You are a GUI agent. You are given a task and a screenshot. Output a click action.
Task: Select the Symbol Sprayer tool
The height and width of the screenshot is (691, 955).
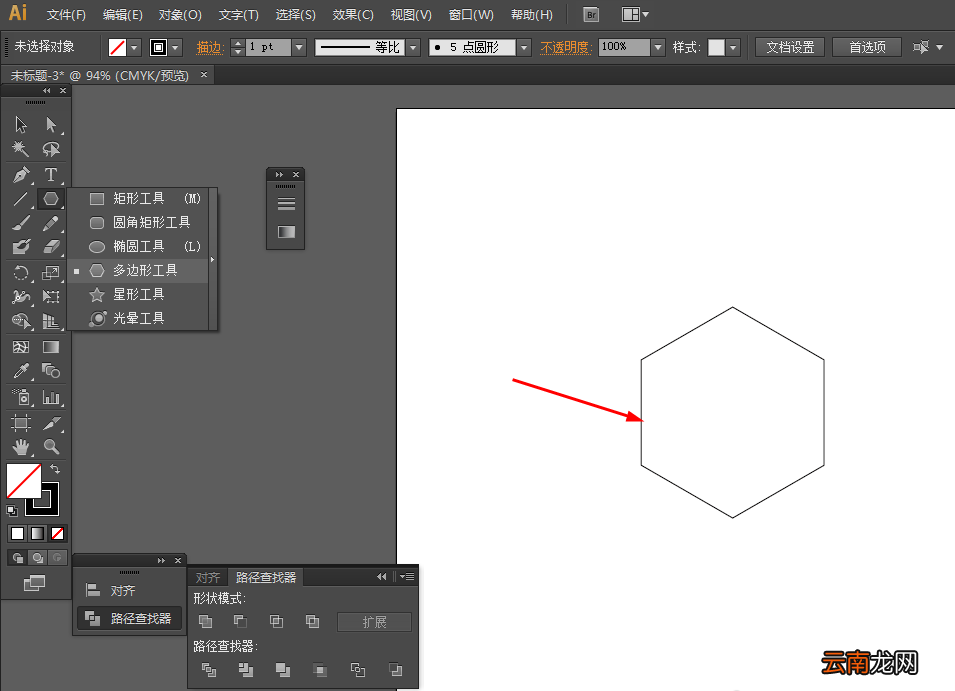[21, 398]
